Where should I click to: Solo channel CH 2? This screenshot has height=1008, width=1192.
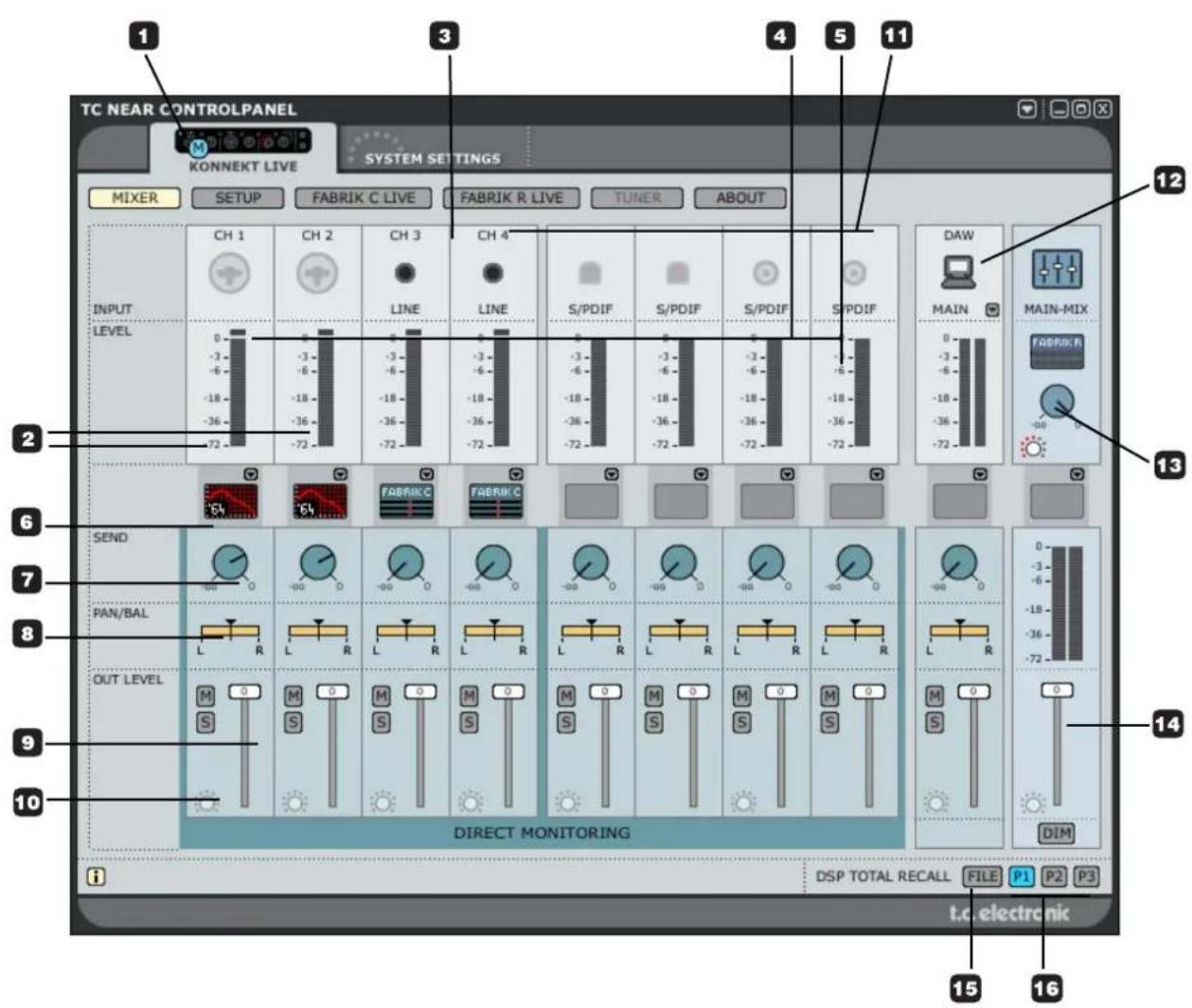tap(294, 722)
